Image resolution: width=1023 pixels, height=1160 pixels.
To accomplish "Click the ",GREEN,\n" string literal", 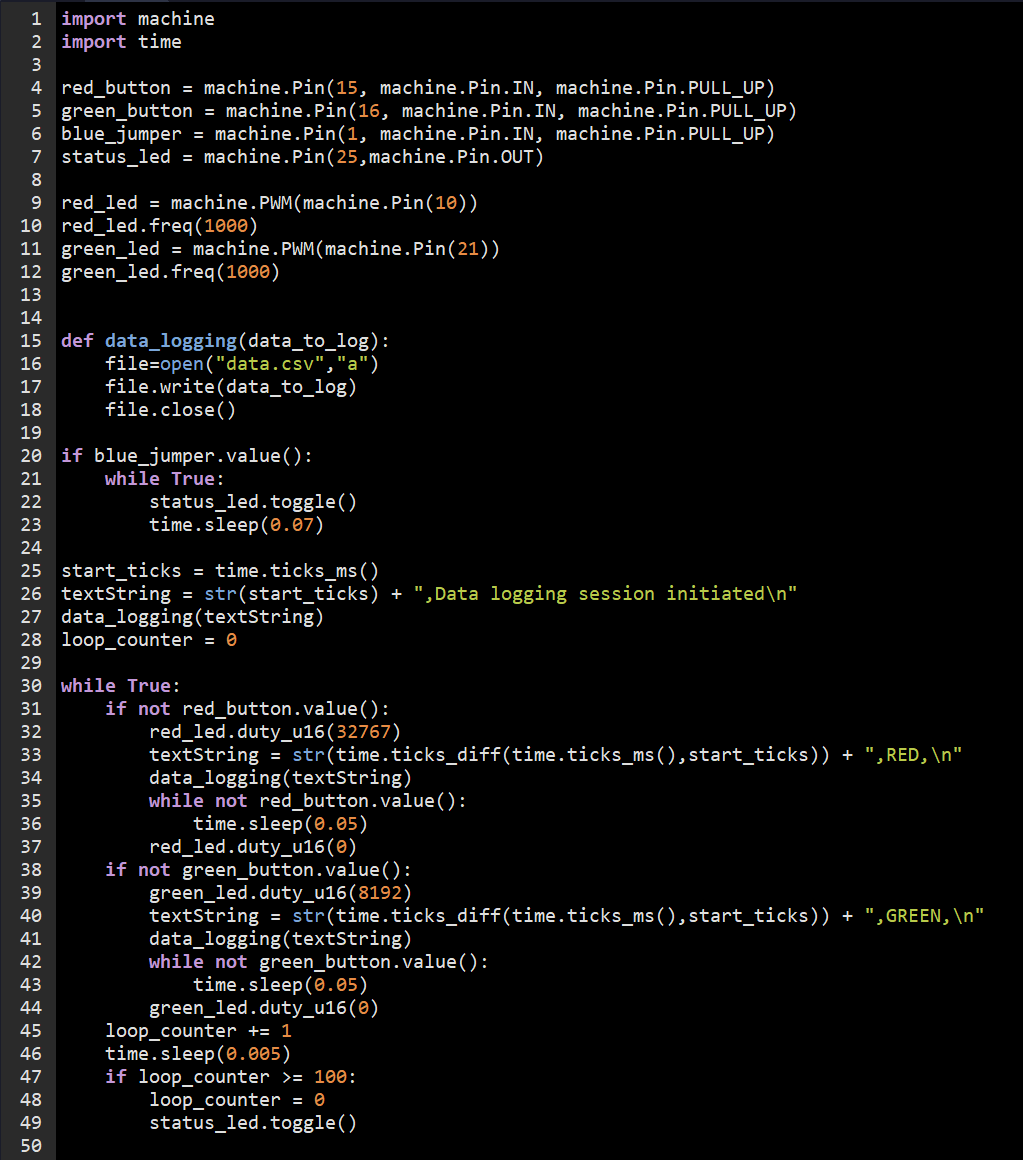I will tap(924, 915).
